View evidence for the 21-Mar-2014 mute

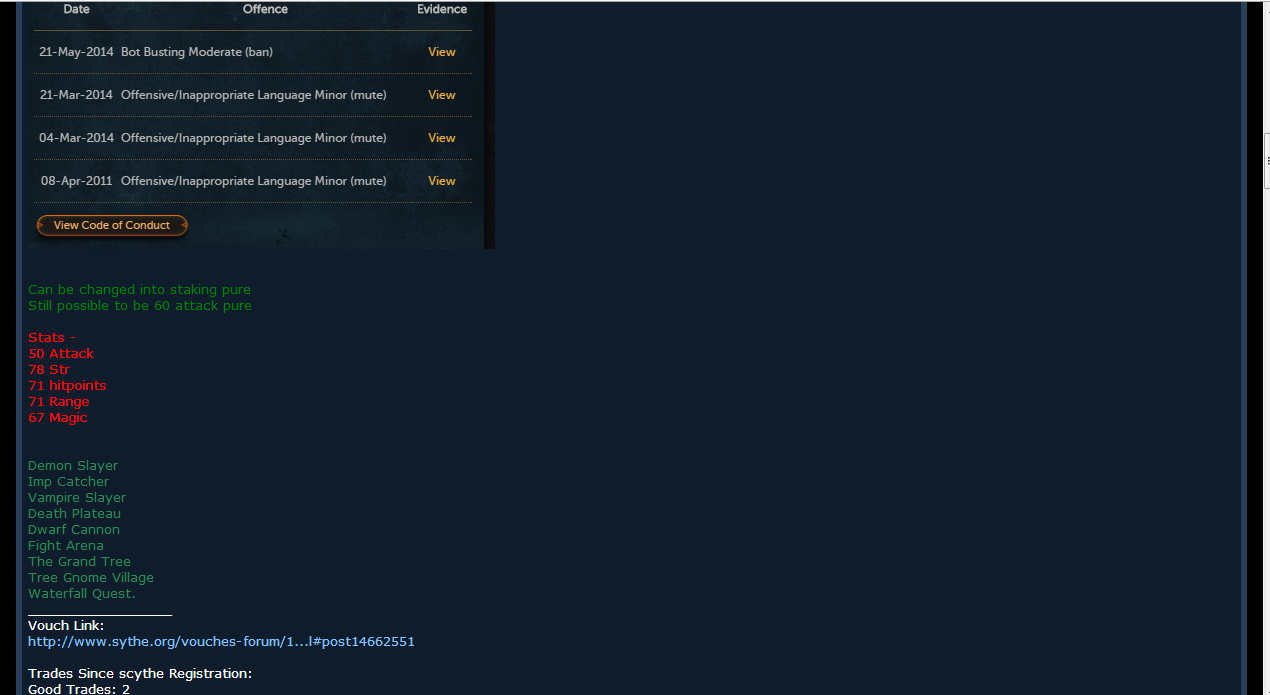point(441,95)
